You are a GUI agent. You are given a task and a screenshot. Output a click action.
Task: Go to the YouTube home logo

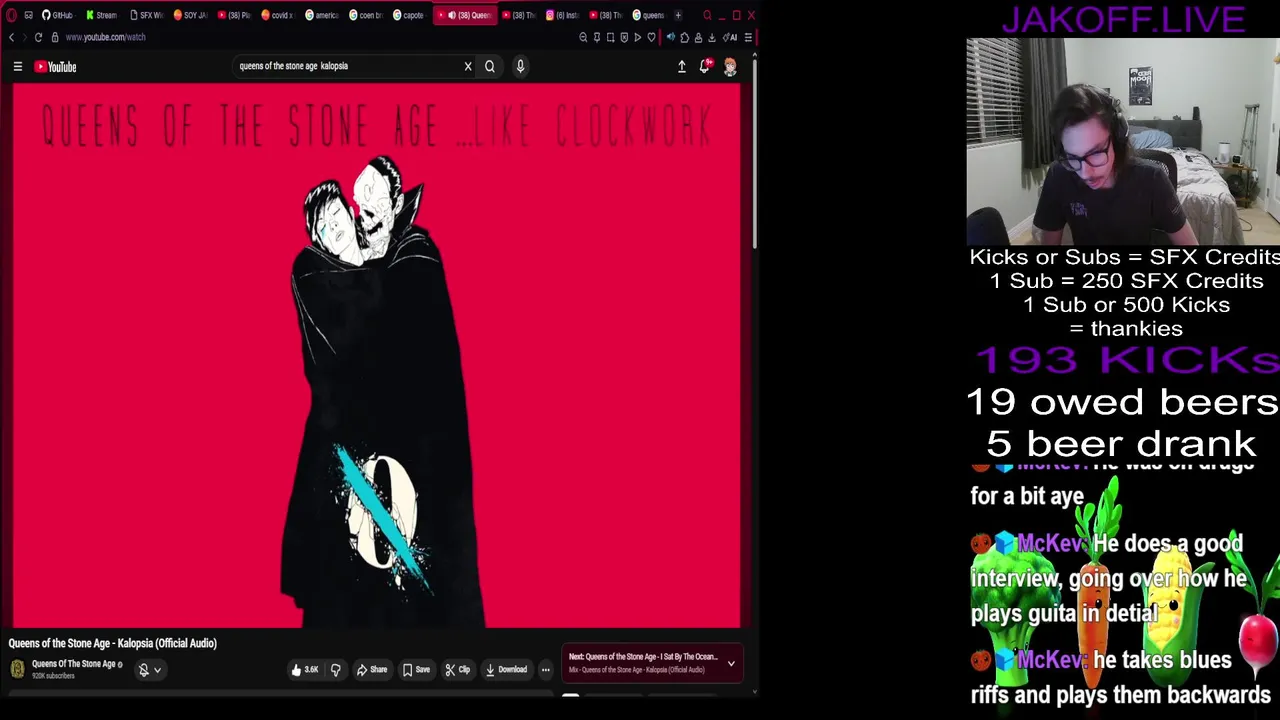point(55,67)
